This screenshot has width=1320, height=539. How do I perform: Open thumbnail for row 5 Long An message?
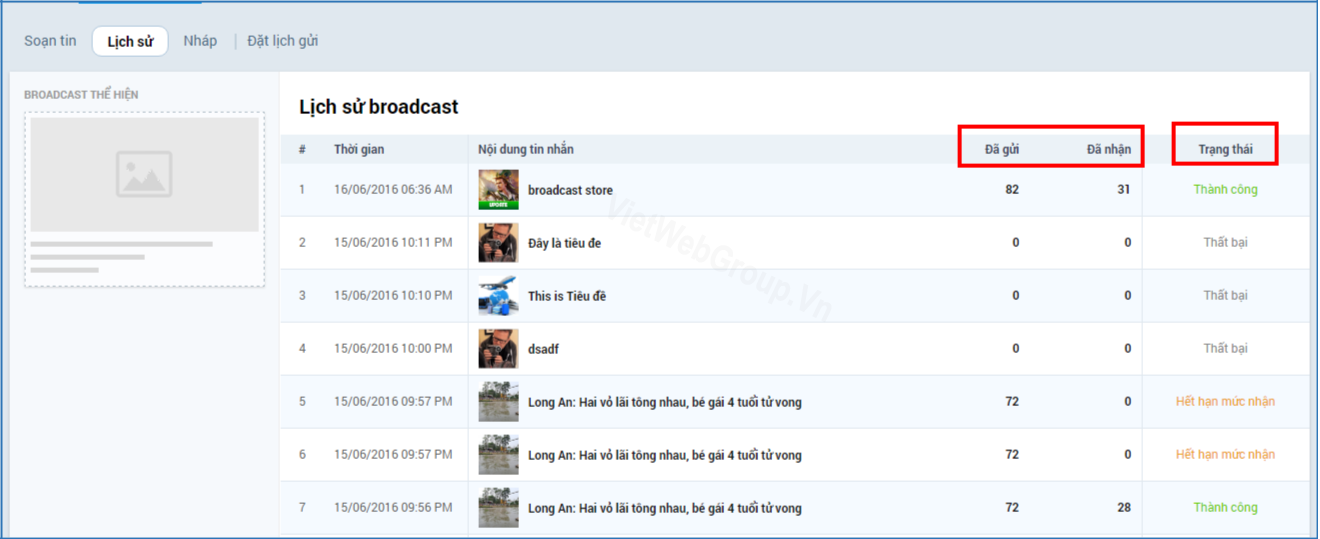click(498, 402)
